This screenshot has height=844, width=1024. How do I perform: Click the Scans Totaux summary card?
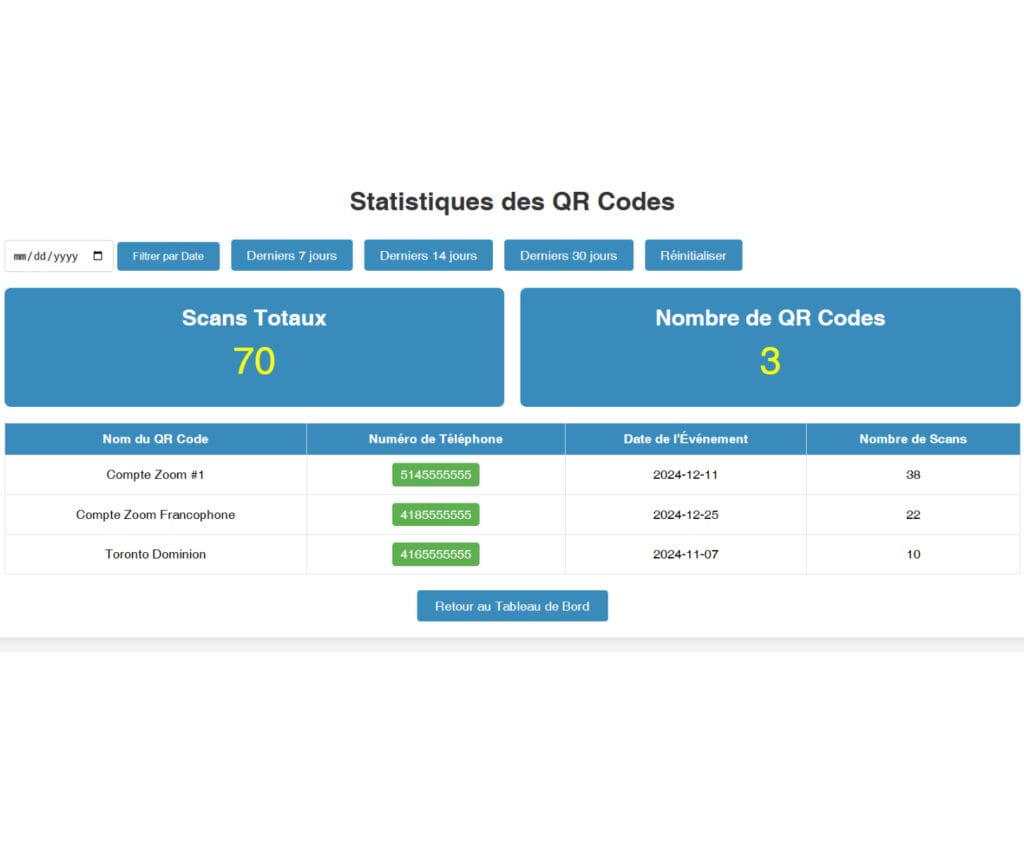click(254, 347)
